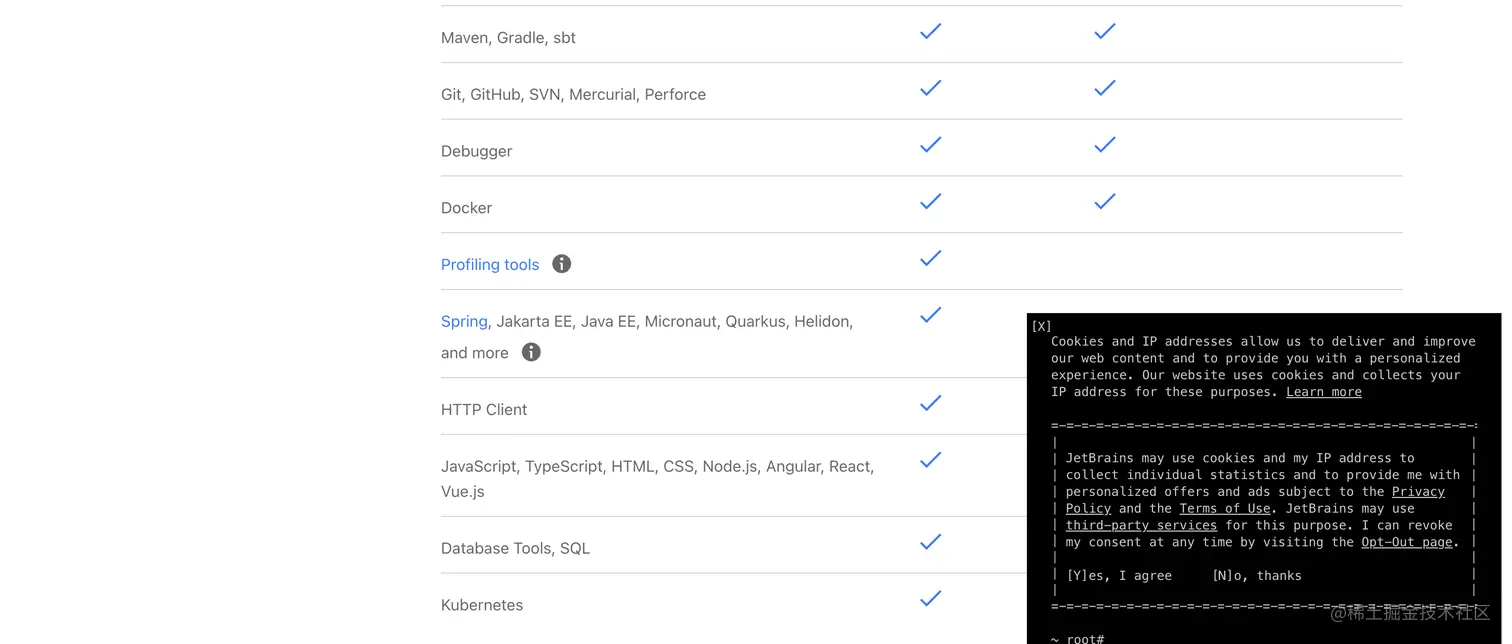This screenshot has width=1512, height=644.
Task: Click the second checkmark in the Git, GitHub row
Action: 1104,88
